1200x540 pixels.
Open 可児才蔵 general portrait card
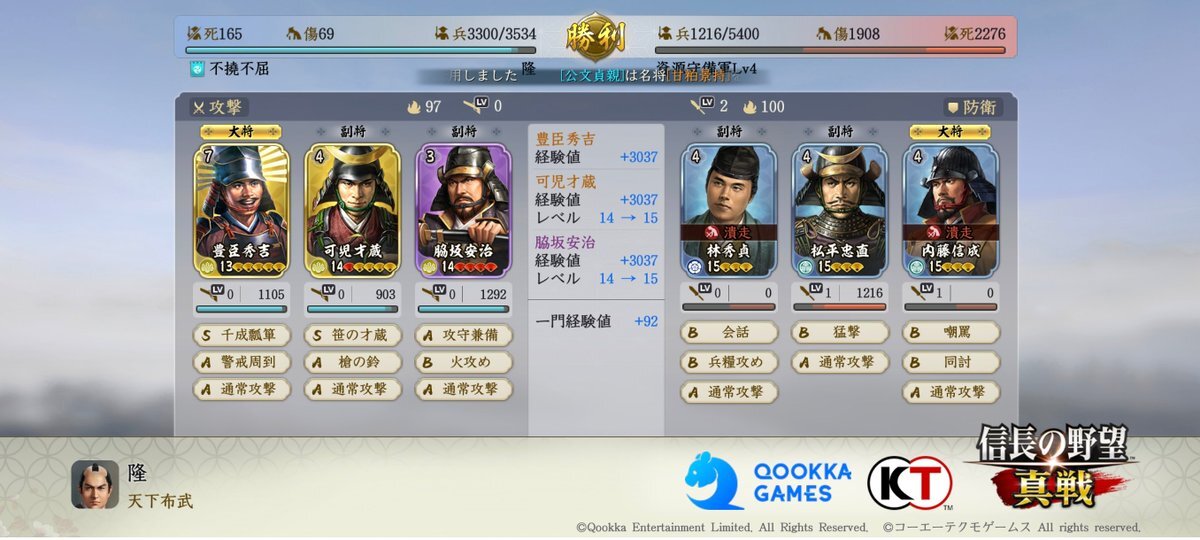click(x=352, y=209)
